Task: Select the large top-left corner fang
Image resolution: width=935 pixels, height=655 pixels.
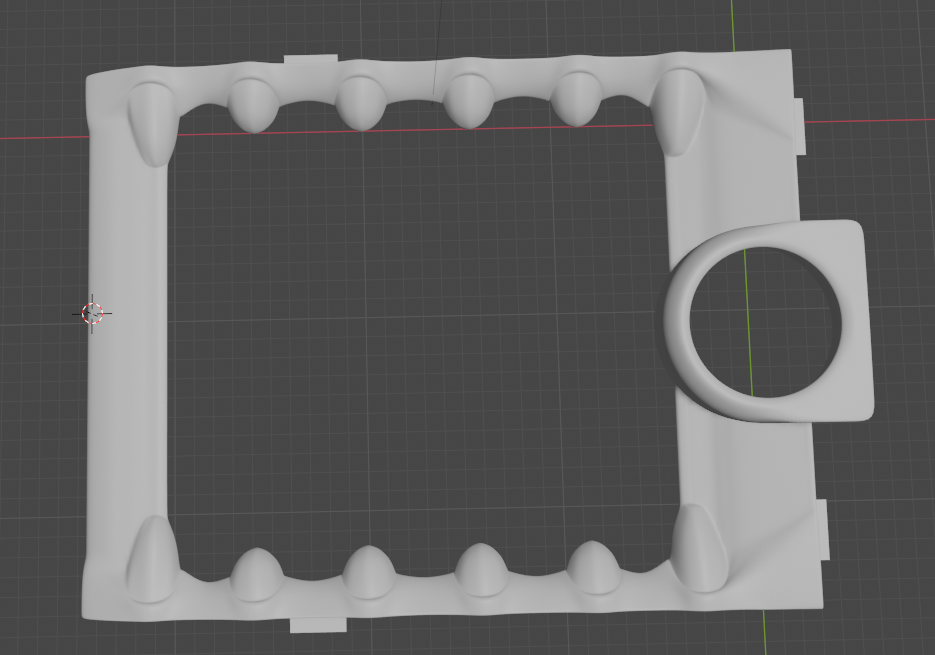Action: [152, 122]
